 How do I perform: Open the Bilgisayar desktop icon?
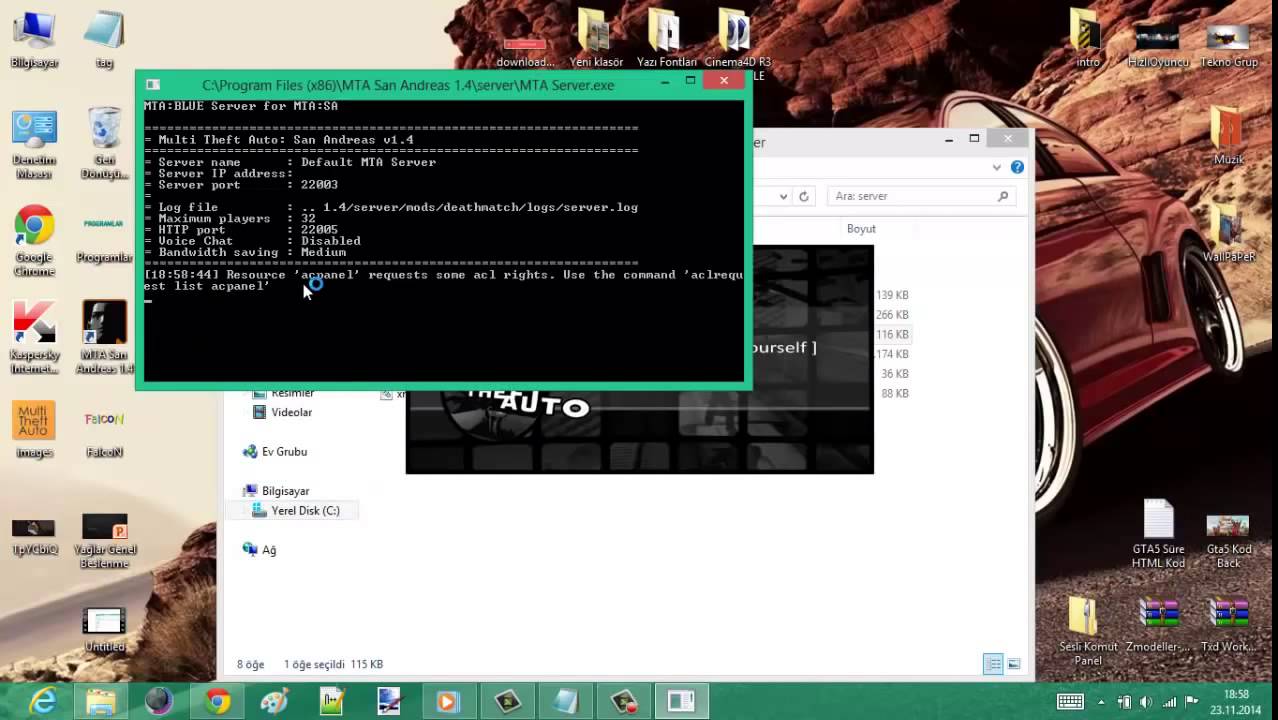tap(34, 40)
